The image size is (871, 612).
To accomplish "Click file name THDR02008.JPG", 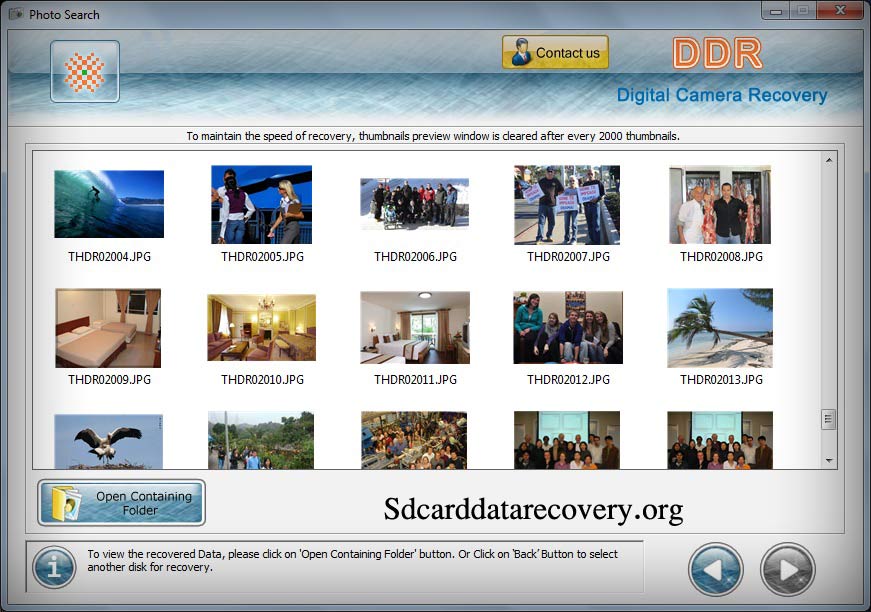I will (x=722, y=257).
